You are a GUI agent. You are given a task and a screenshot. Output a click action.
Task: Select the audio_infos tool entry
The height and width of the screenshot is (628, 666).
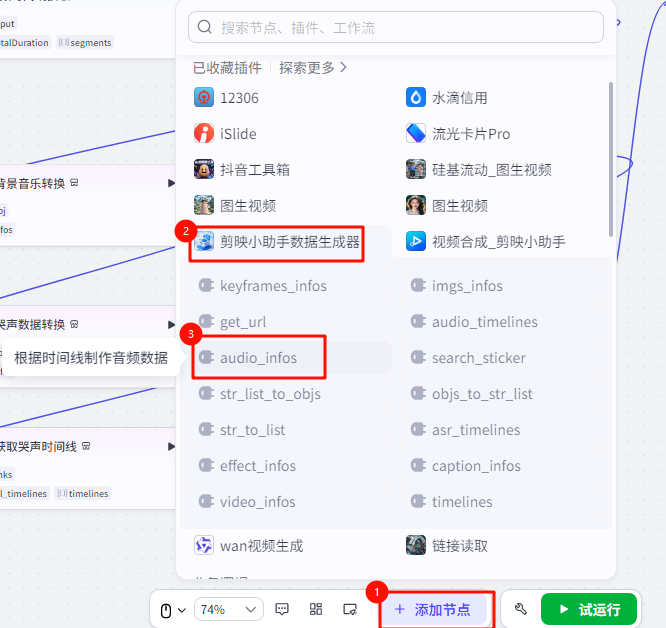pos(258,358)
